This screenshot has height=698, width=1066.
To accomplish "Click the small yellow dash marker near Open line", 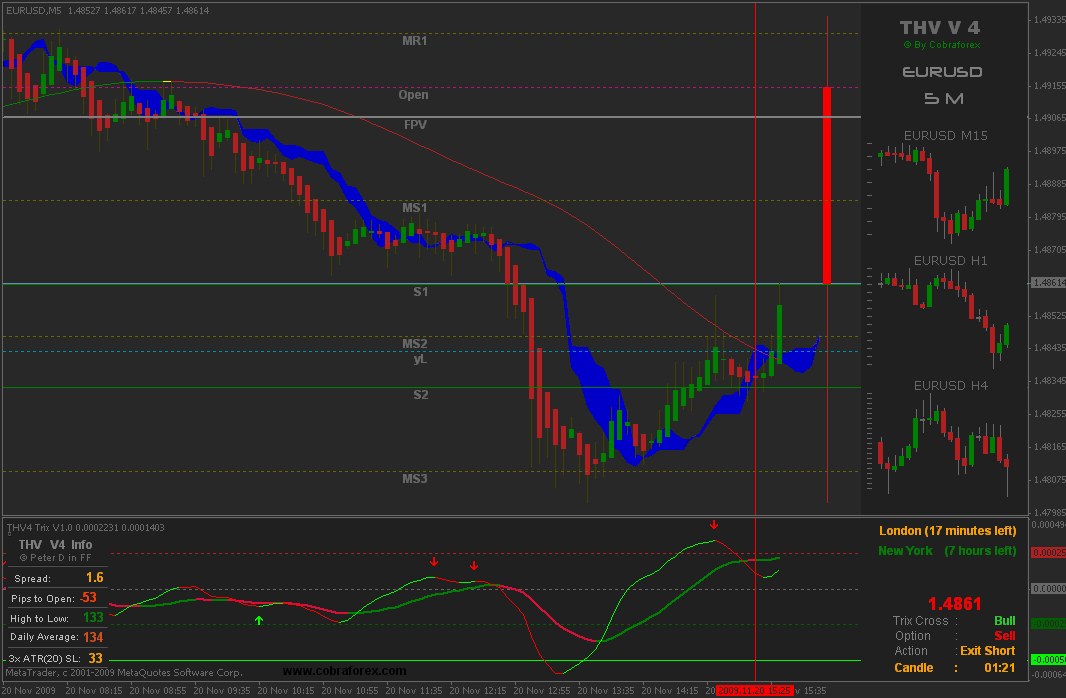I will tap(167, 82).
